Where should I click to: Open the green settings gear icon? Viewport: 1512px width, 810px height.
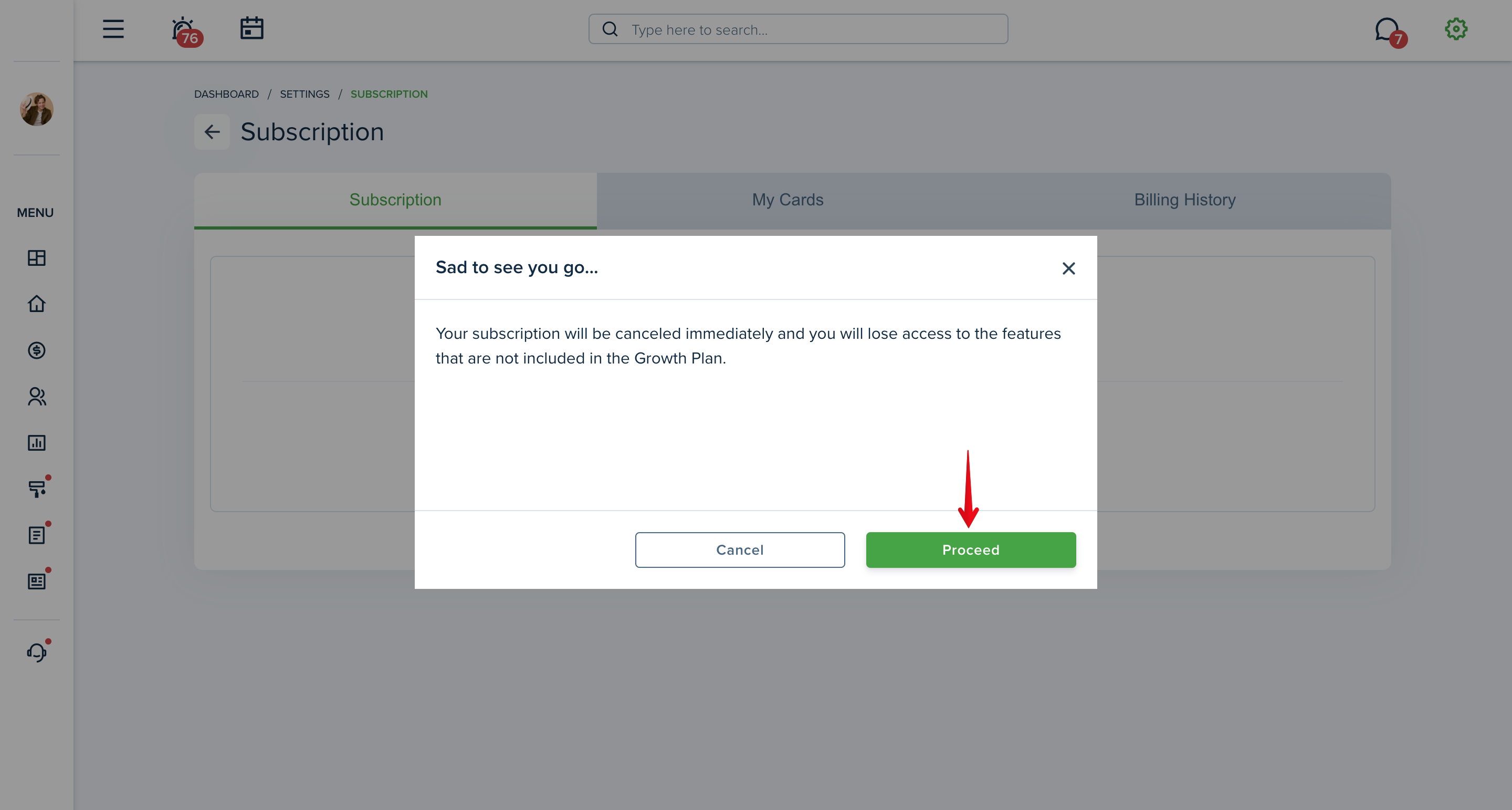1456,29
